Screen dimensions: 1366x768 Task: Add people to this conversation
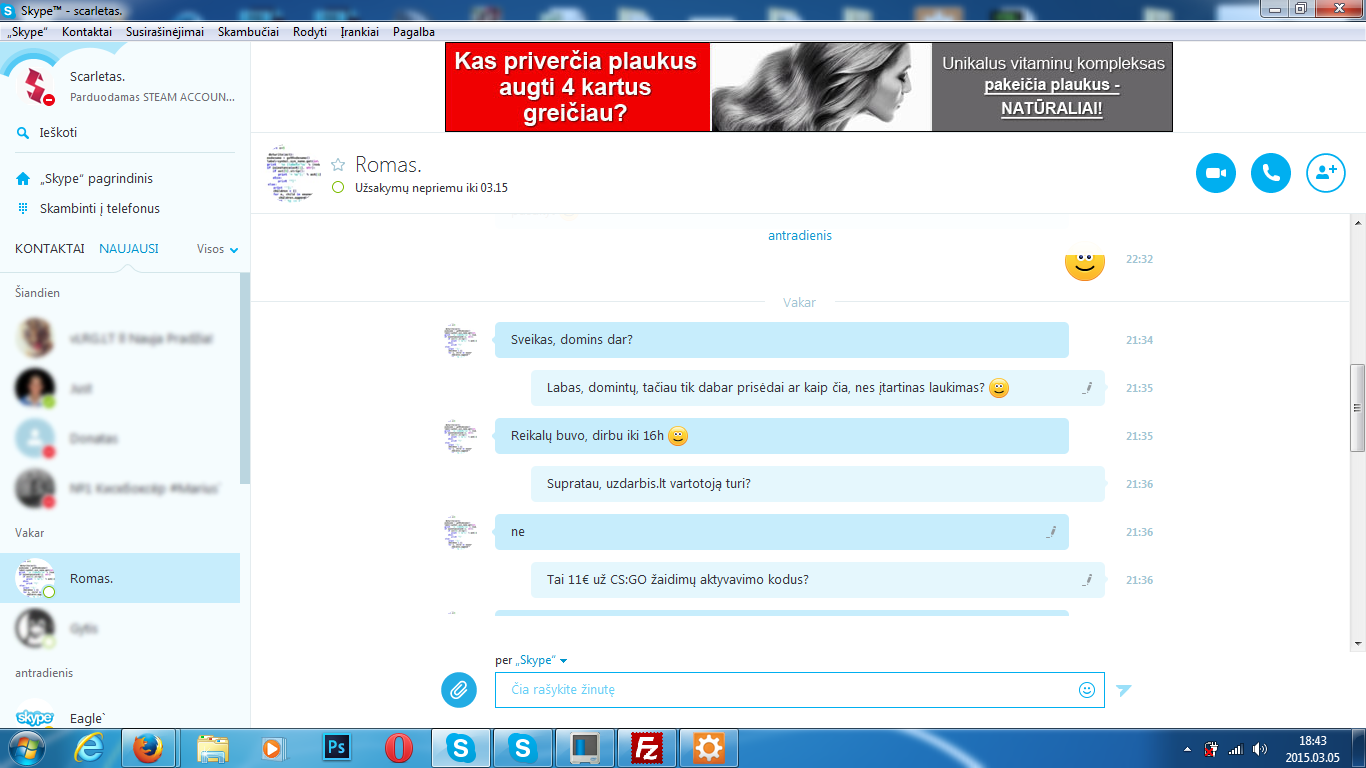pyautogui.click(x=1326, y=173)
